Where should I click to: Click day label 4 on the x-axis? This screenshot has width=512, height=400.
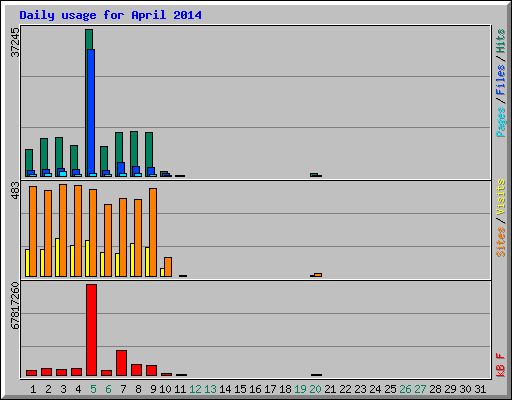[x=78, y=389]
